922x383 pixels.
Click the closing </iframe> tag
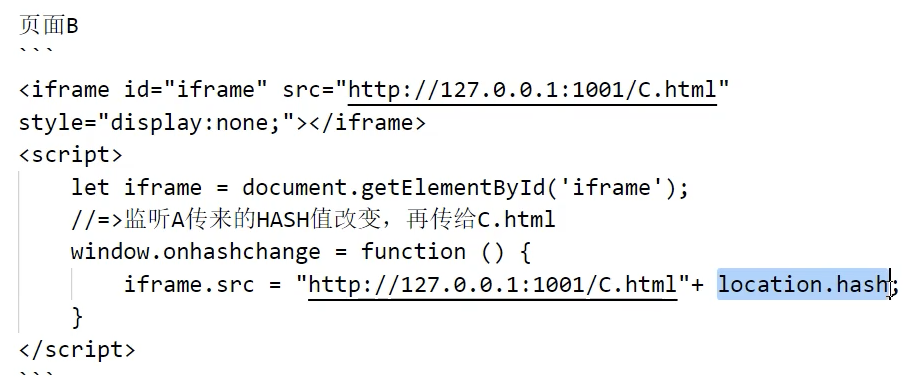368,123
